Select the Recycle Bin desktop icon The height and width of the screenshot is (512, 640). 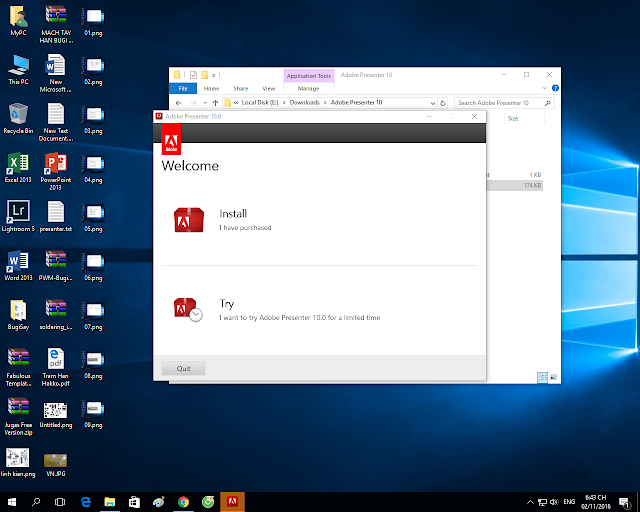click(18, 119)
